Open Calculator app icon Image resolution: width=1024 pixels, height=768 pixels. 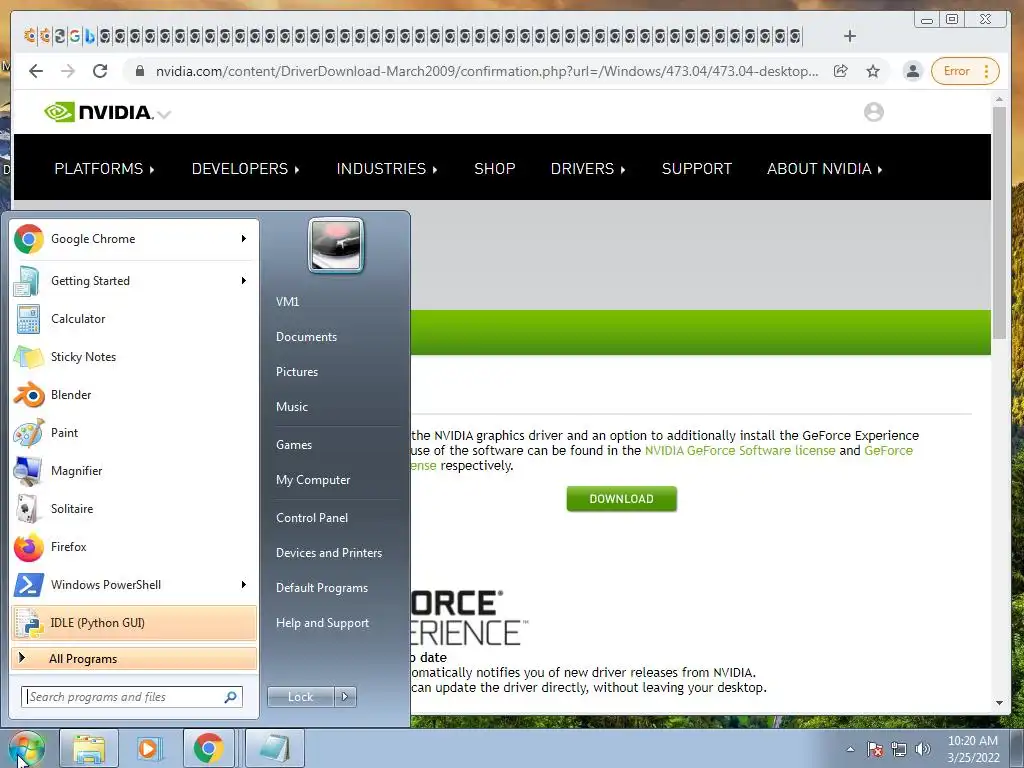[x=29, y=319]
